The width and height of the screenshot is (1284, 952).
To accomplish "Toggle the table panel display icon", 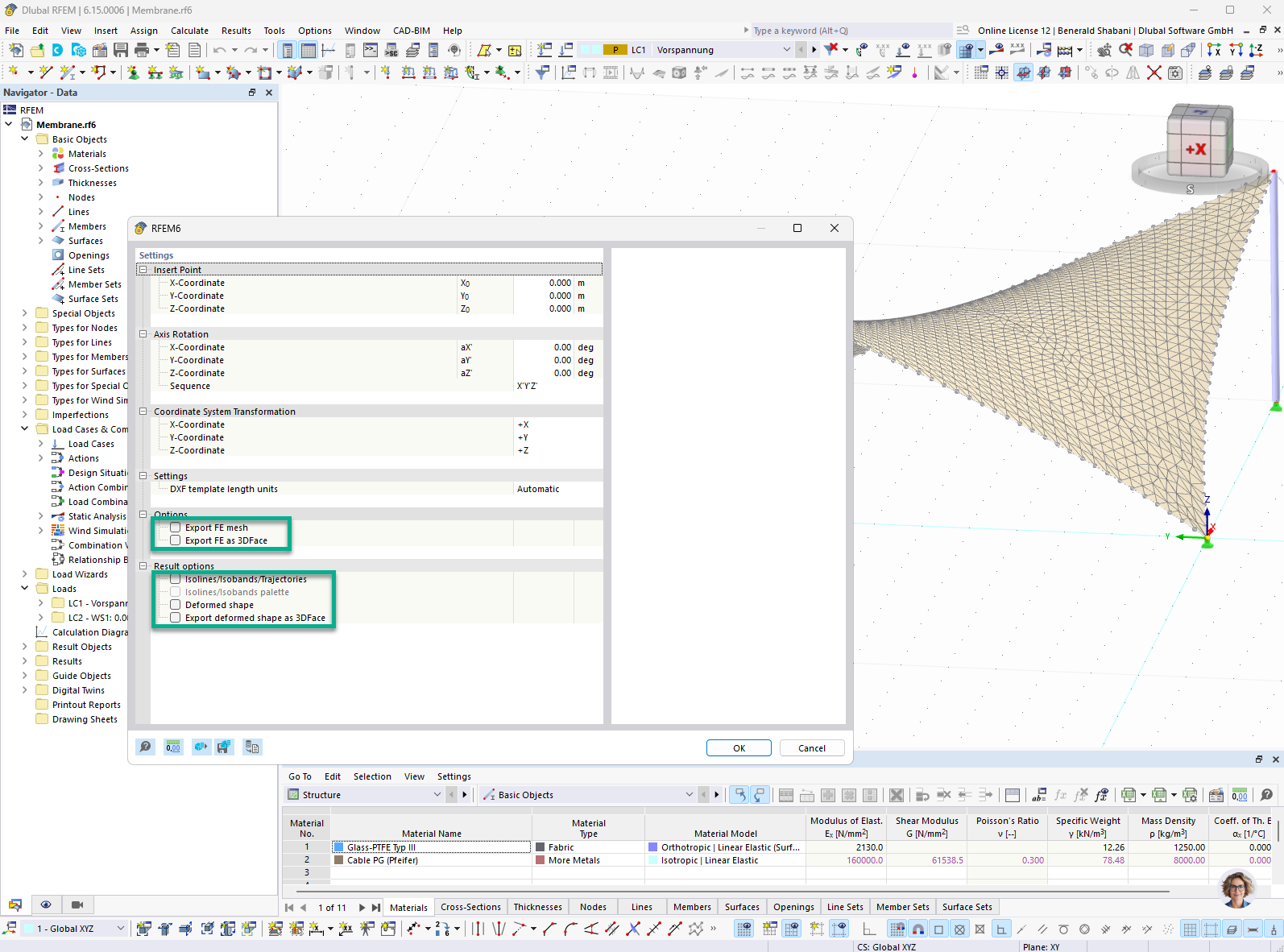I will (308, 50).
